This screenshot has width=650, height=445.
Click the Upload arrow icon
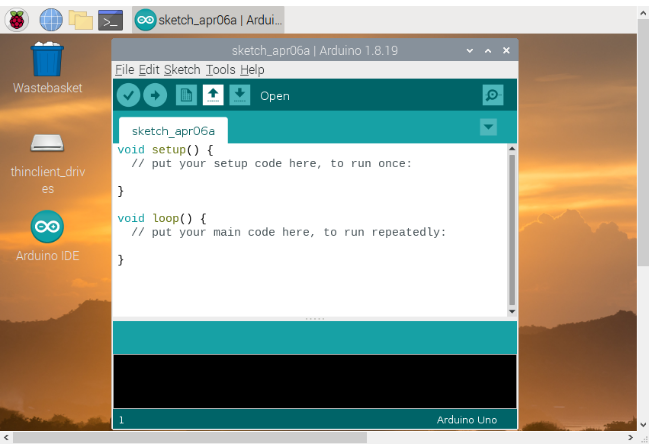pos(155,95)
